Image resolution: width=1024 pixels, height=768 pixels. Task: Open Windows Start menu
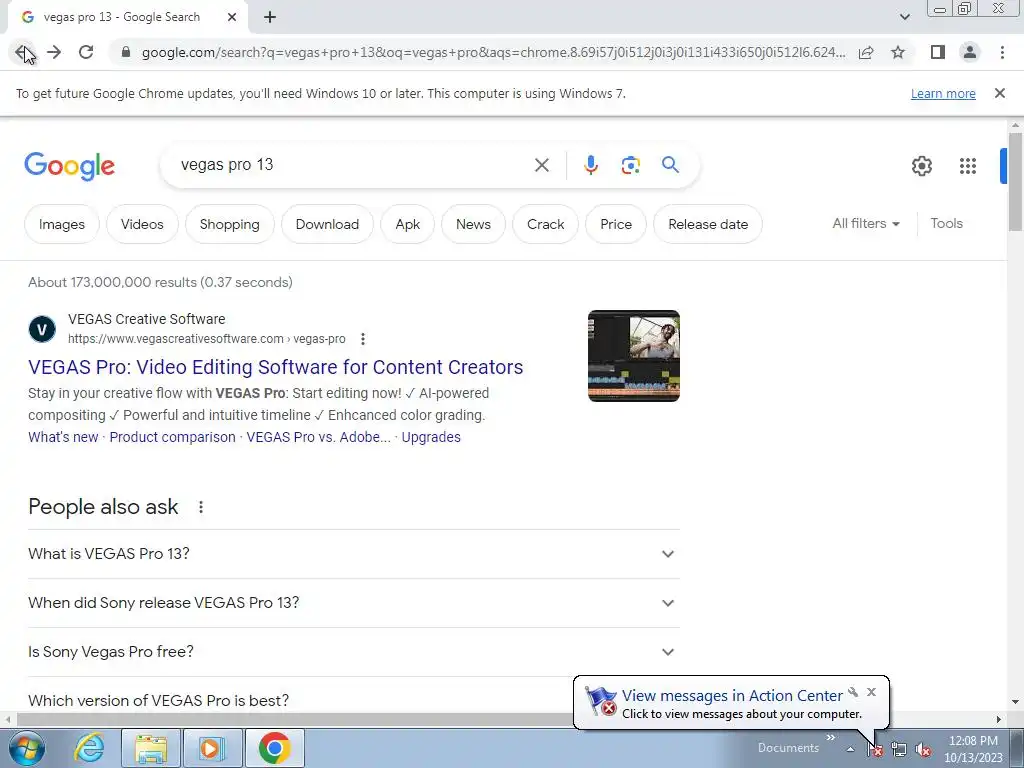[27, 748]
